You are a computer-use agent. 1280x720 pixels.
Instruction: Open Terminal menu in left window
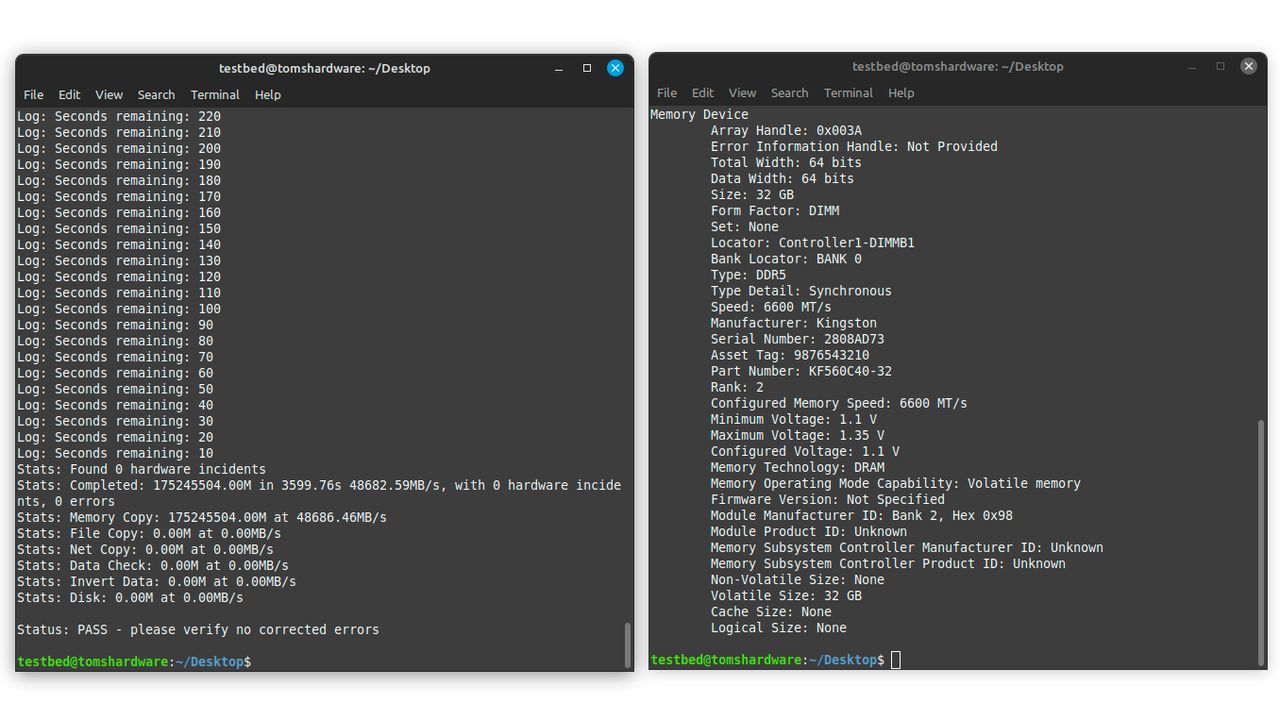point(215,95)
